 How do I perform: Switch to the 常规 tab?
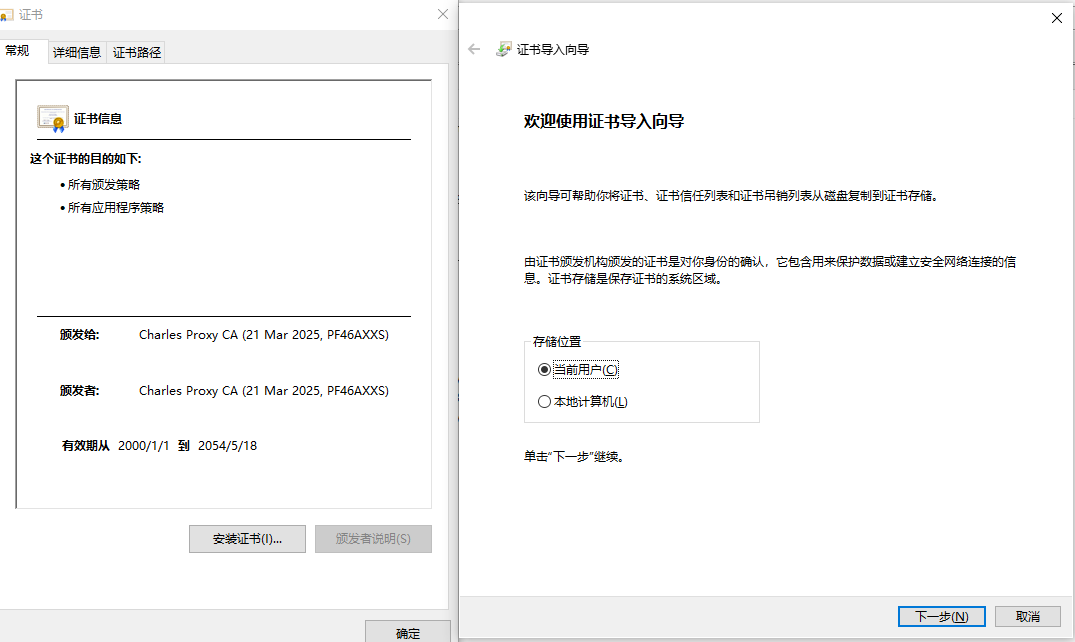coord(17,51)
